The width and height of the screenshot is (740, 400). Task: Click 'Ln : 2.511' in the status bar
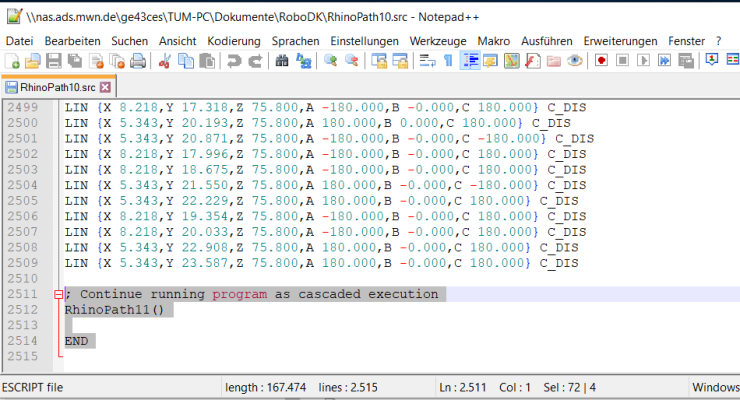(462, 387)
